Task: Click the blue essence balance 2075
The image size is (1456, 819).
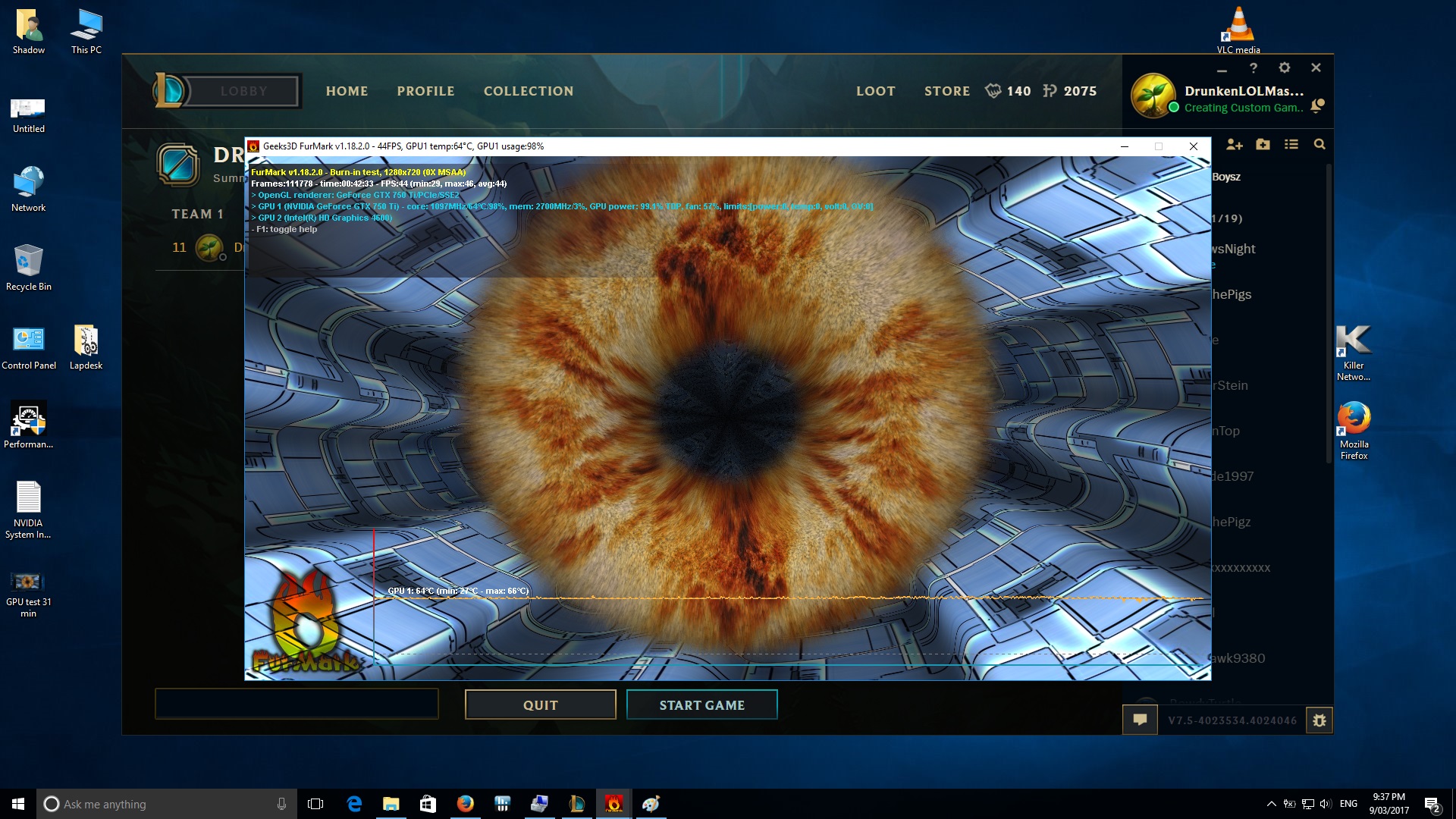Action: click(1069, 91)
